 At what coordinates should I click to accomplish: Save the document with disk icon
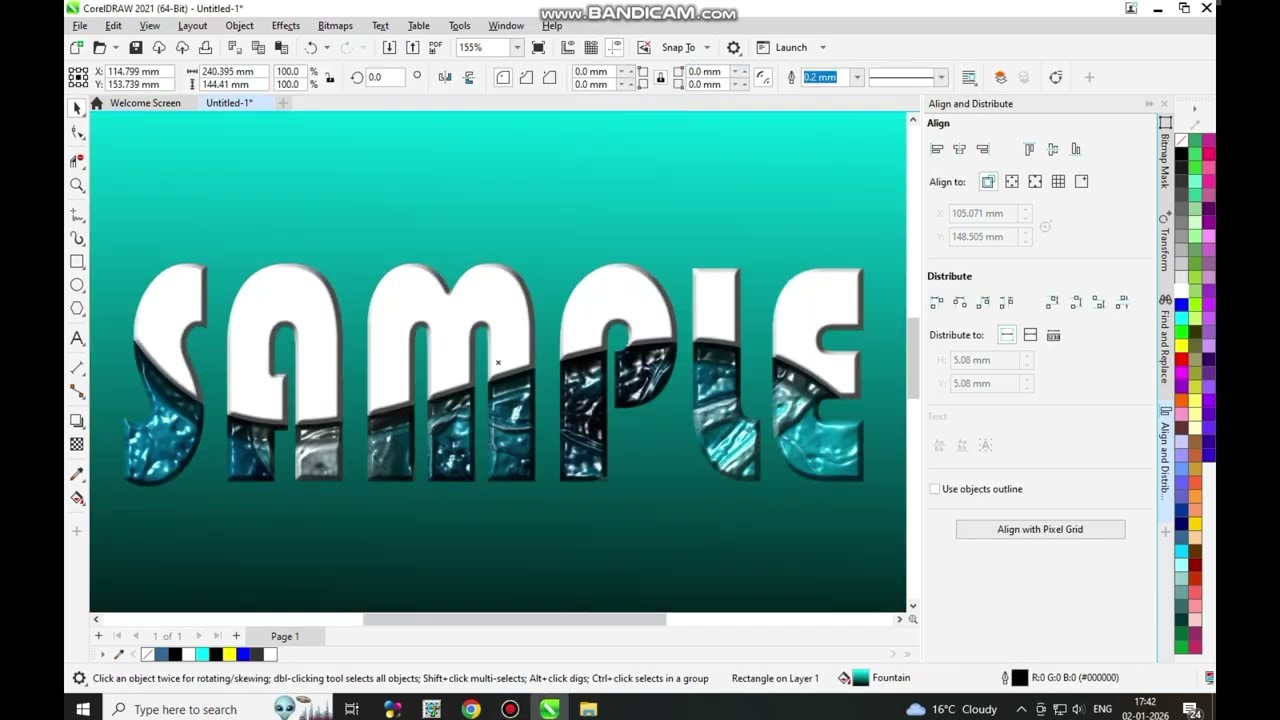click(135, 47)
